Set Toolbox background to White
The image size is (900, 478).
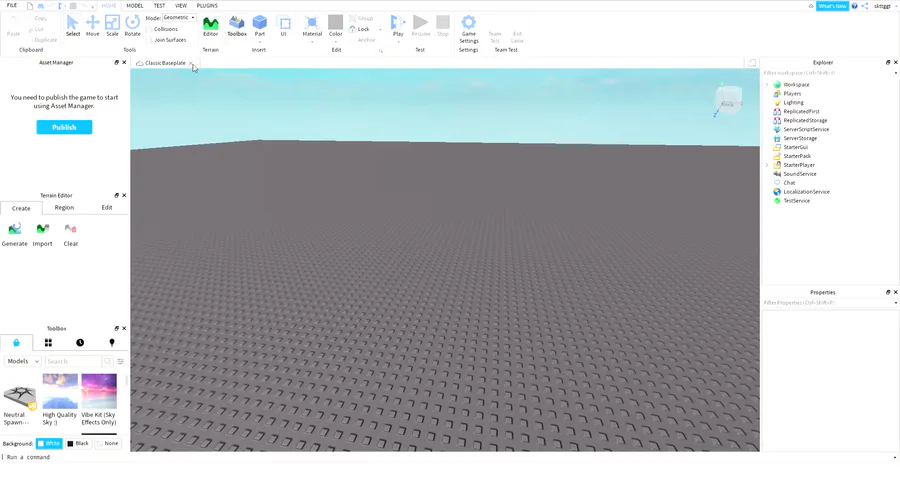(49, 444)
